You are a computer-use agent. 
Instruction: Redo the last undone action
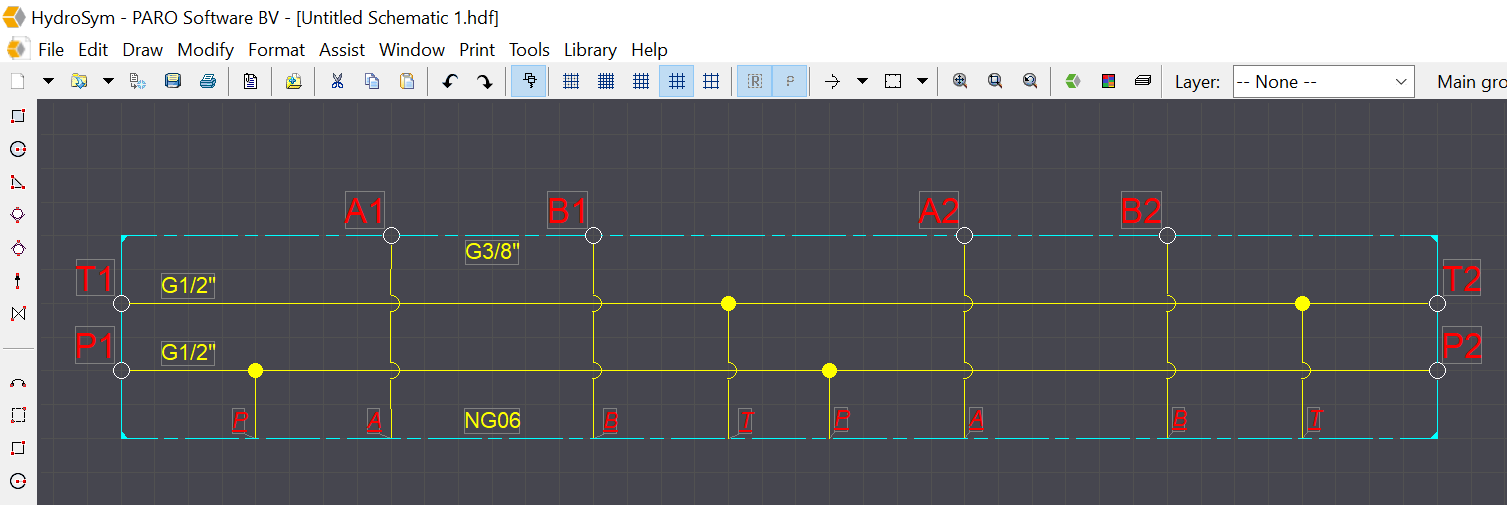point(485,82)
